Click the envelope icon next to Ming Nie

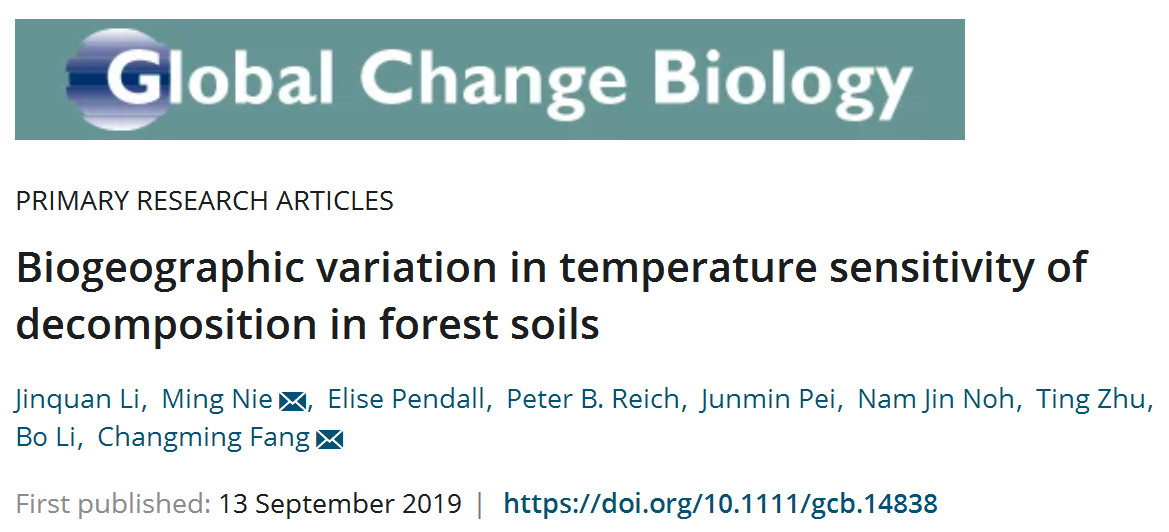click(292, 402)
